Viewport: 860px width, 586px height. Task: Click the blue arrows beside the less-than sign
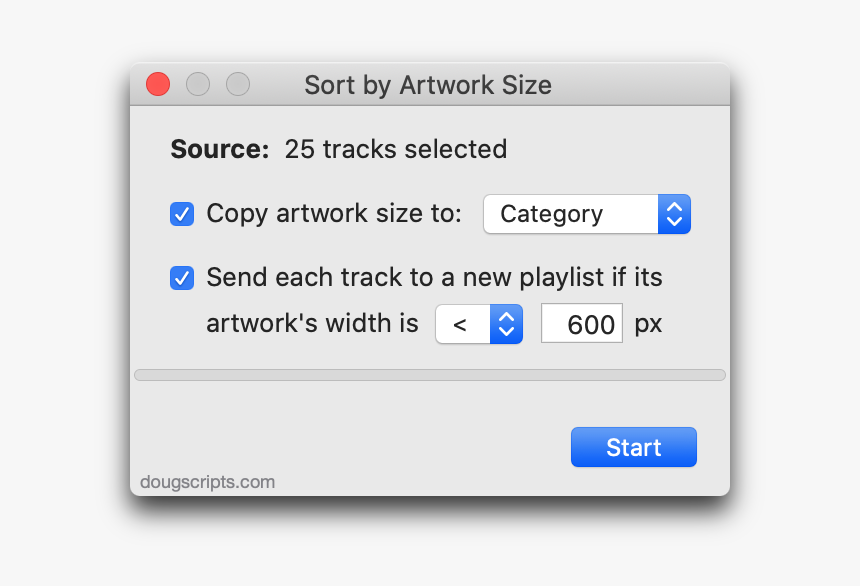tap(506, 324)
